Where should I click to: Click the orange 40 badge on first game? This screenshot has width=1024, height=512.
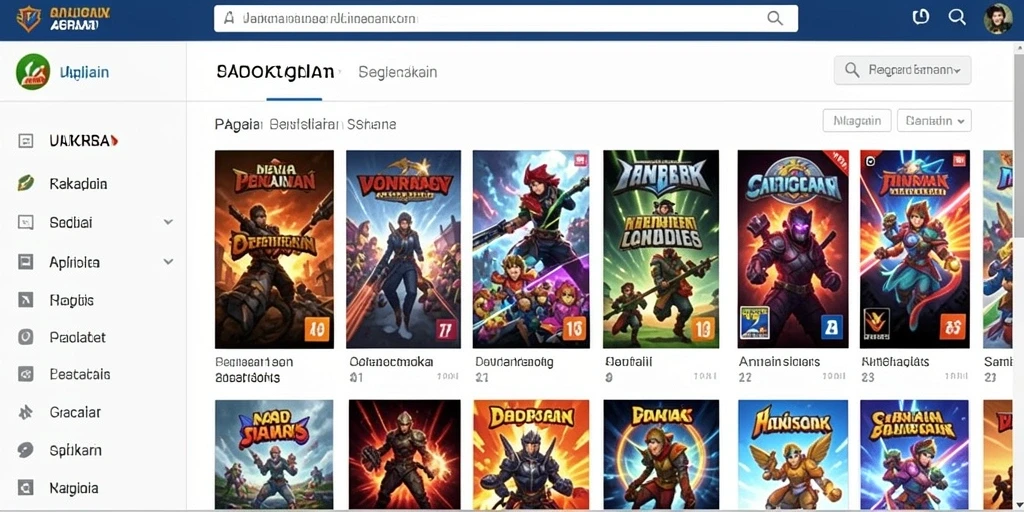pyautogui.click(x=317, y=330)
